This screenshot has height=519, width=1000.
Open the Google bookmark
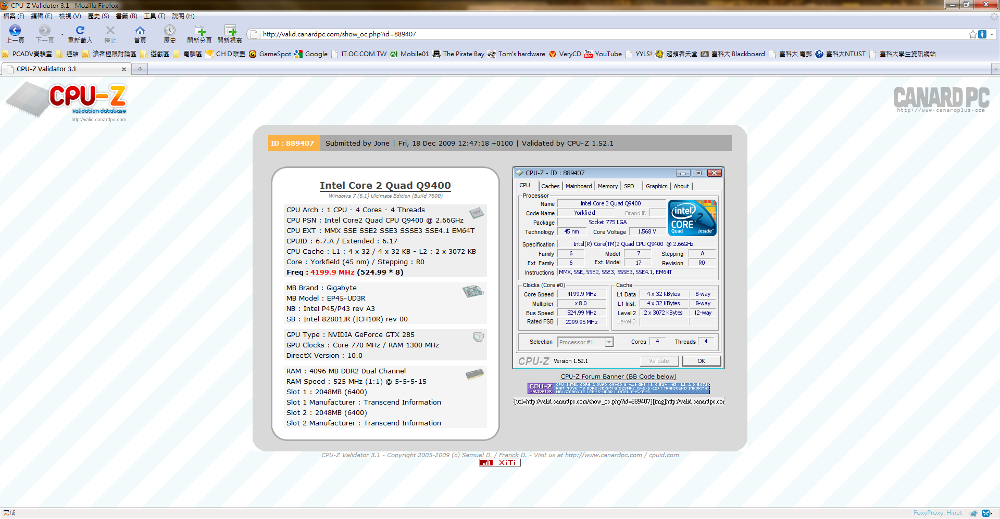coord(311,54)
